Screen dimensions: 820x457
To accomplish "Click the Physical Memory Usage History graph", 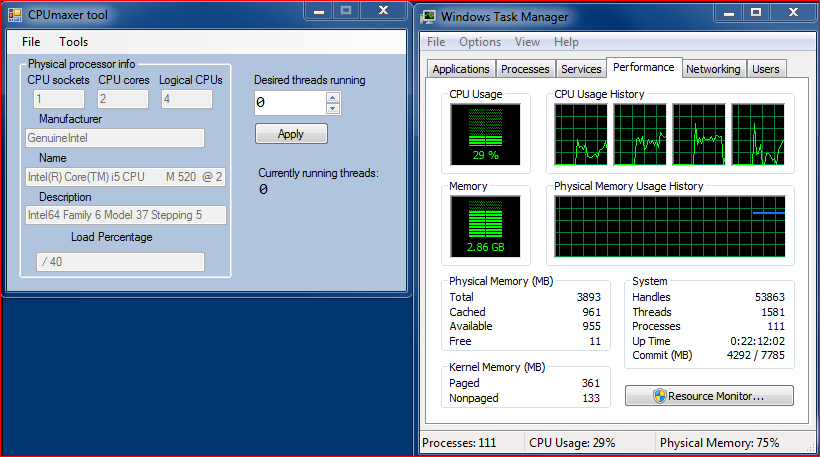I will pyautogui.click(x=670, y=226).
